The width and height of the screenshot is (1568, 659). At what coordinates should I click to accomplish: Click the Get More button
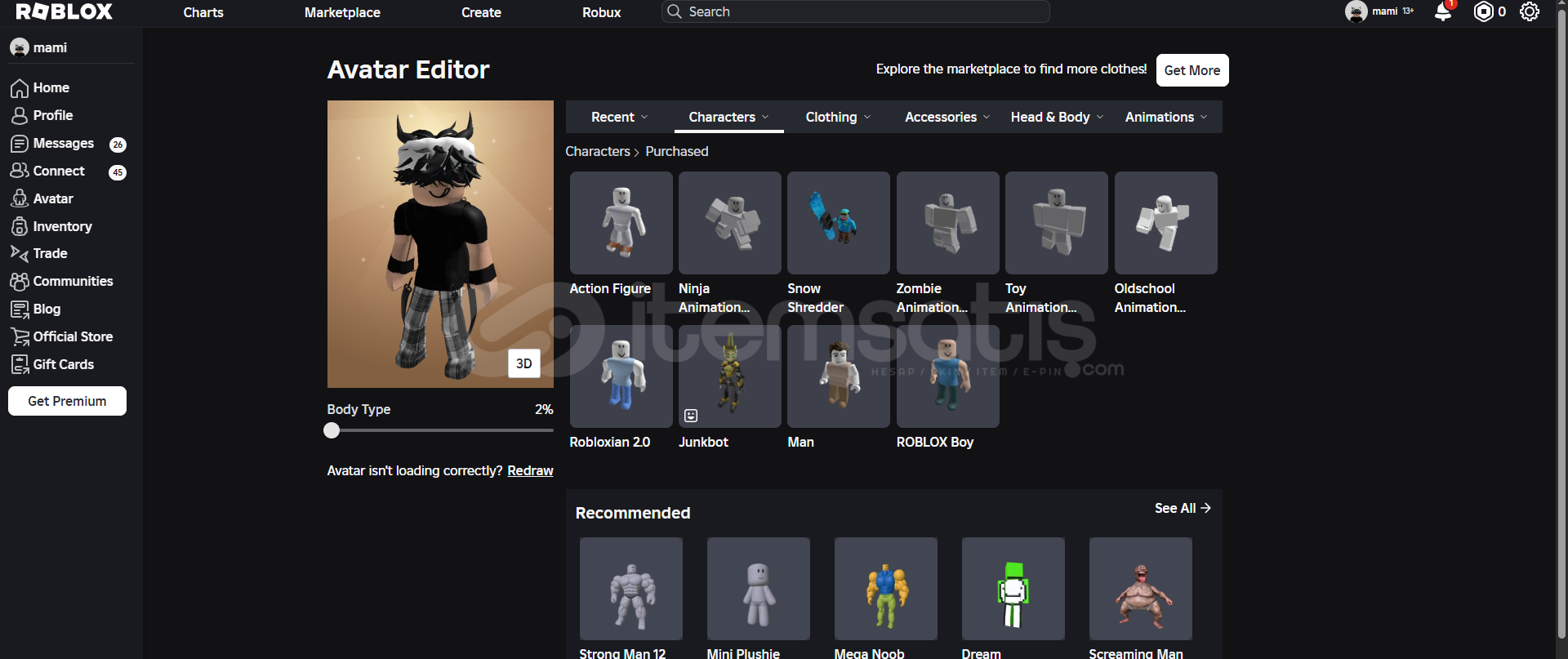(x=1192, y=70)
